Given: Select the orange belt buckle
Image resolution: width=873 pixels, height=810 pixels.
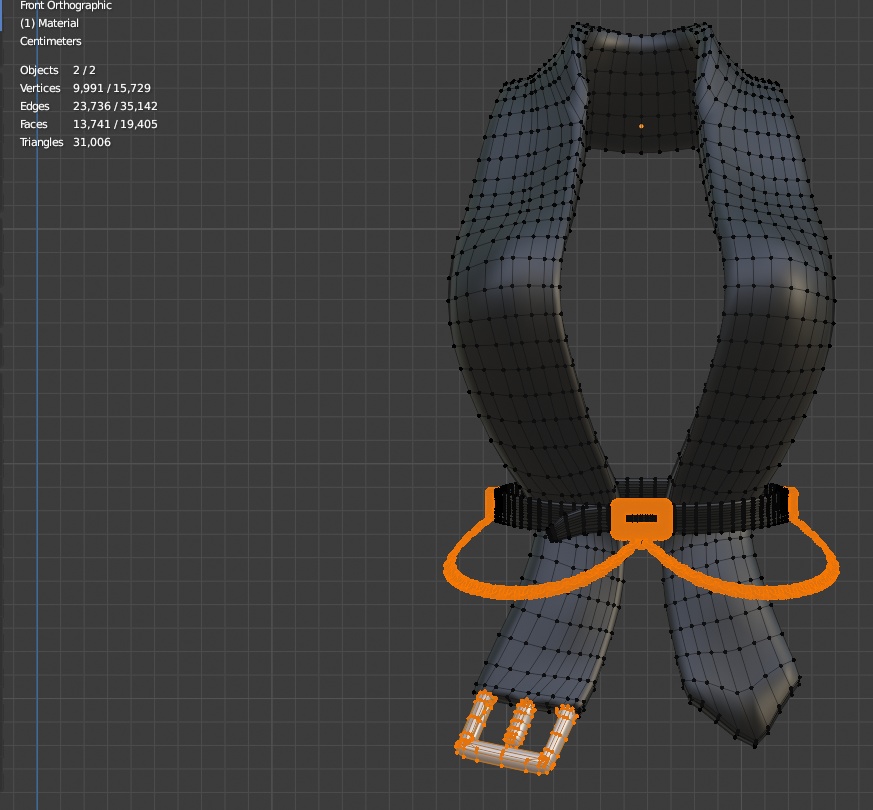Looking at the screenshot, I should point(643,517).
